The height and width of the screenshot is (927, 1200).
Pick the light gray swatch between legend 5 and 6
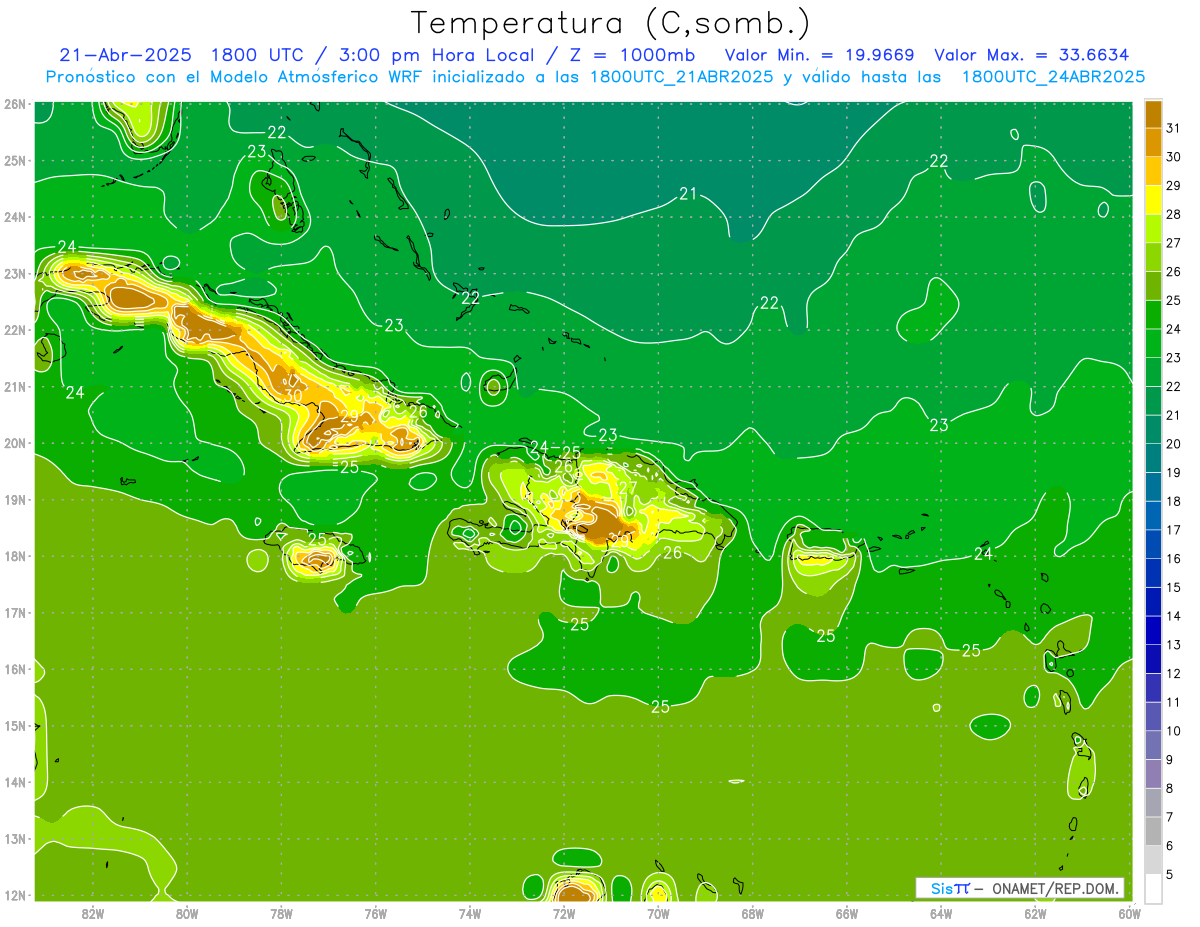[x=1153, y=860]
